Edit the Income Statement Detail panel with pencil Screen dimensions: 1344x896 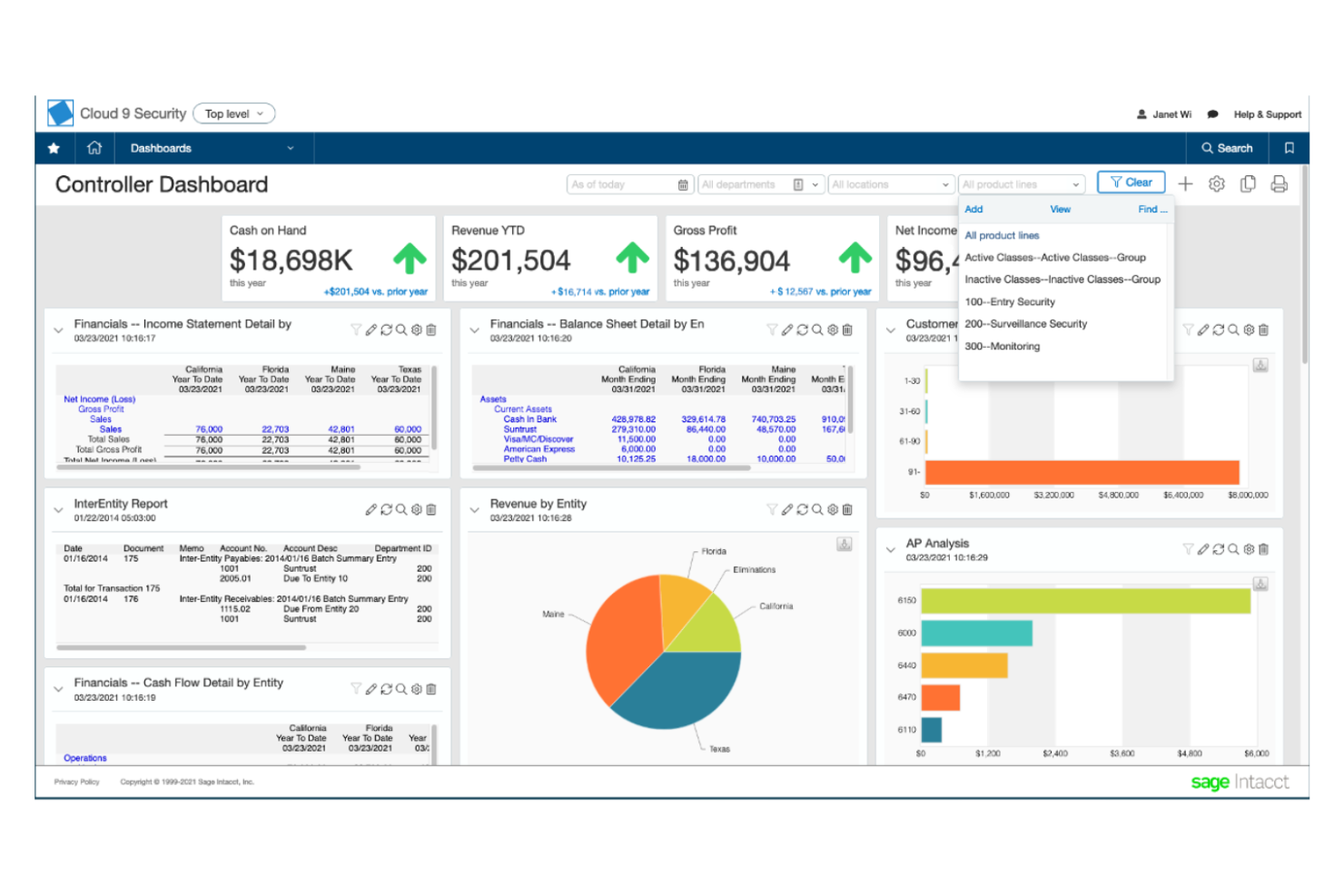click(x=371, y=330)
